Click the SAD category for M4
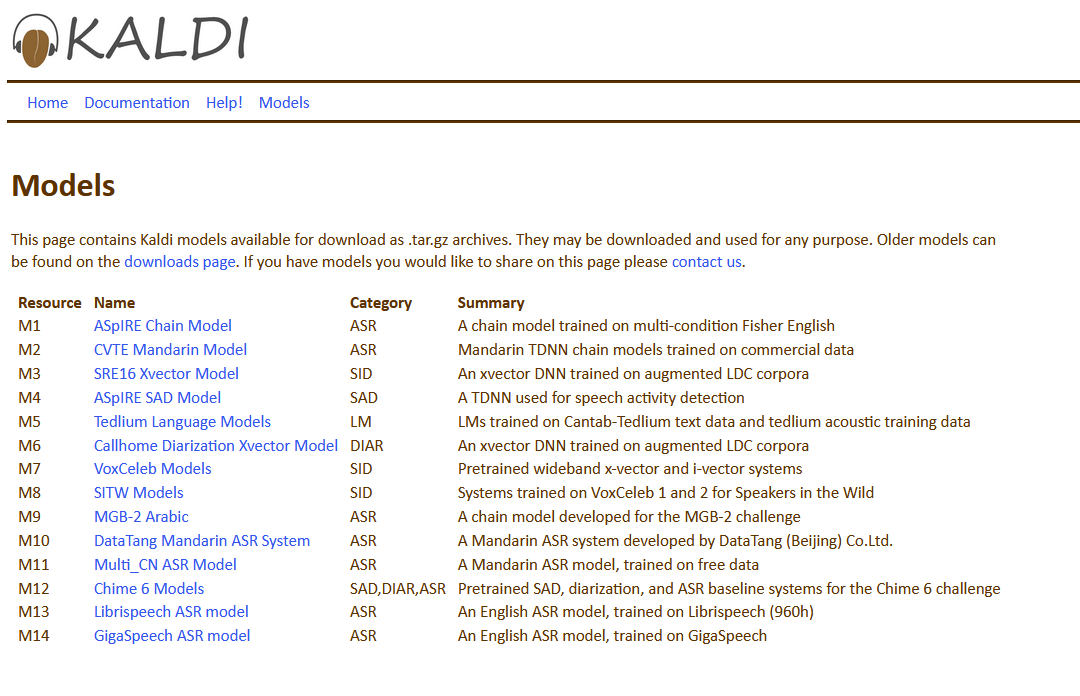1080x696 pixels. click(x=364, y=398)
